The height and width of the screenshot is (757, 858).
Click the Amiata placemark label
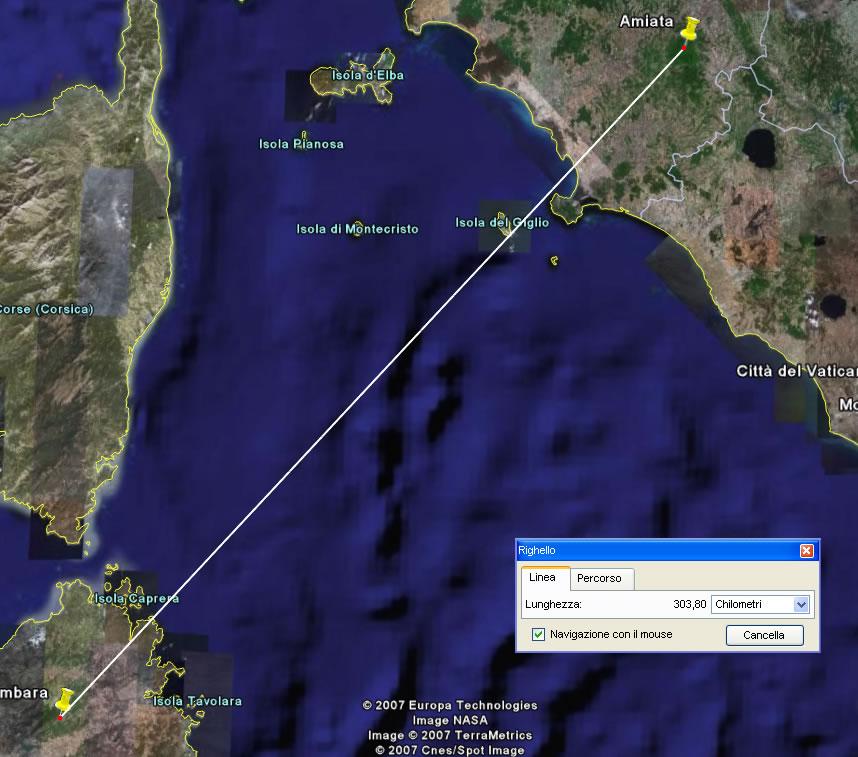[x=646, y=21]
